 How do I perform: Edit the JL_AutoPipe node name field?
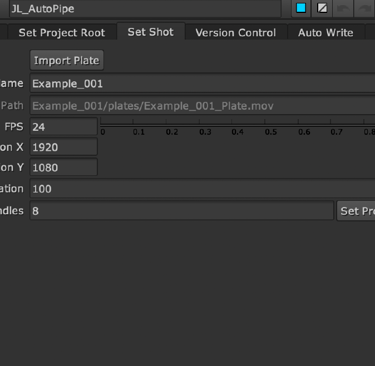click(145, 9)
